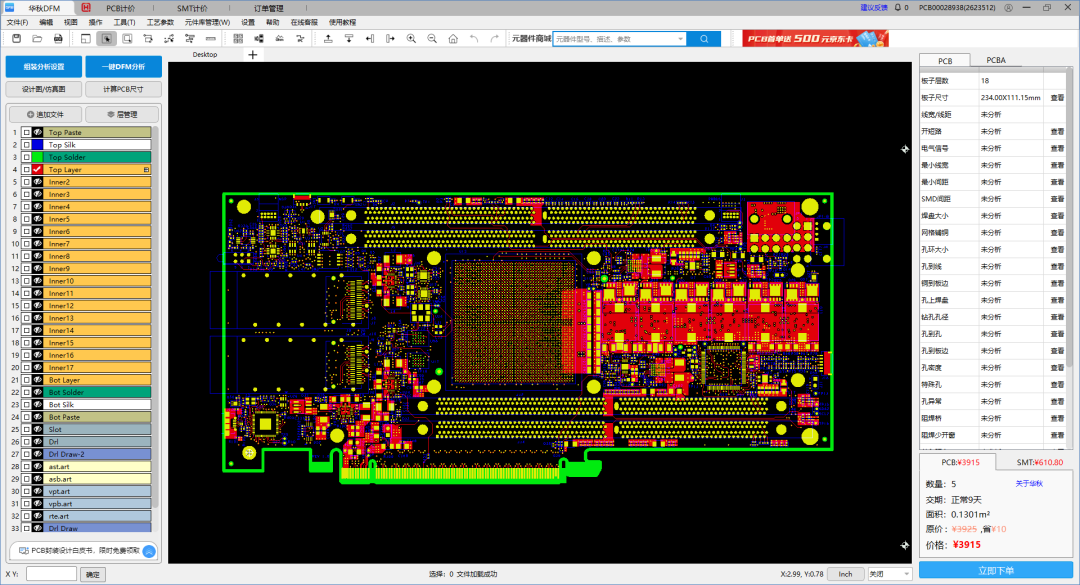Viewport: 1080px width, 585px height.
Task: Click the 立即下单 order button
Action: pyautogui.click(x=995, y=570)
